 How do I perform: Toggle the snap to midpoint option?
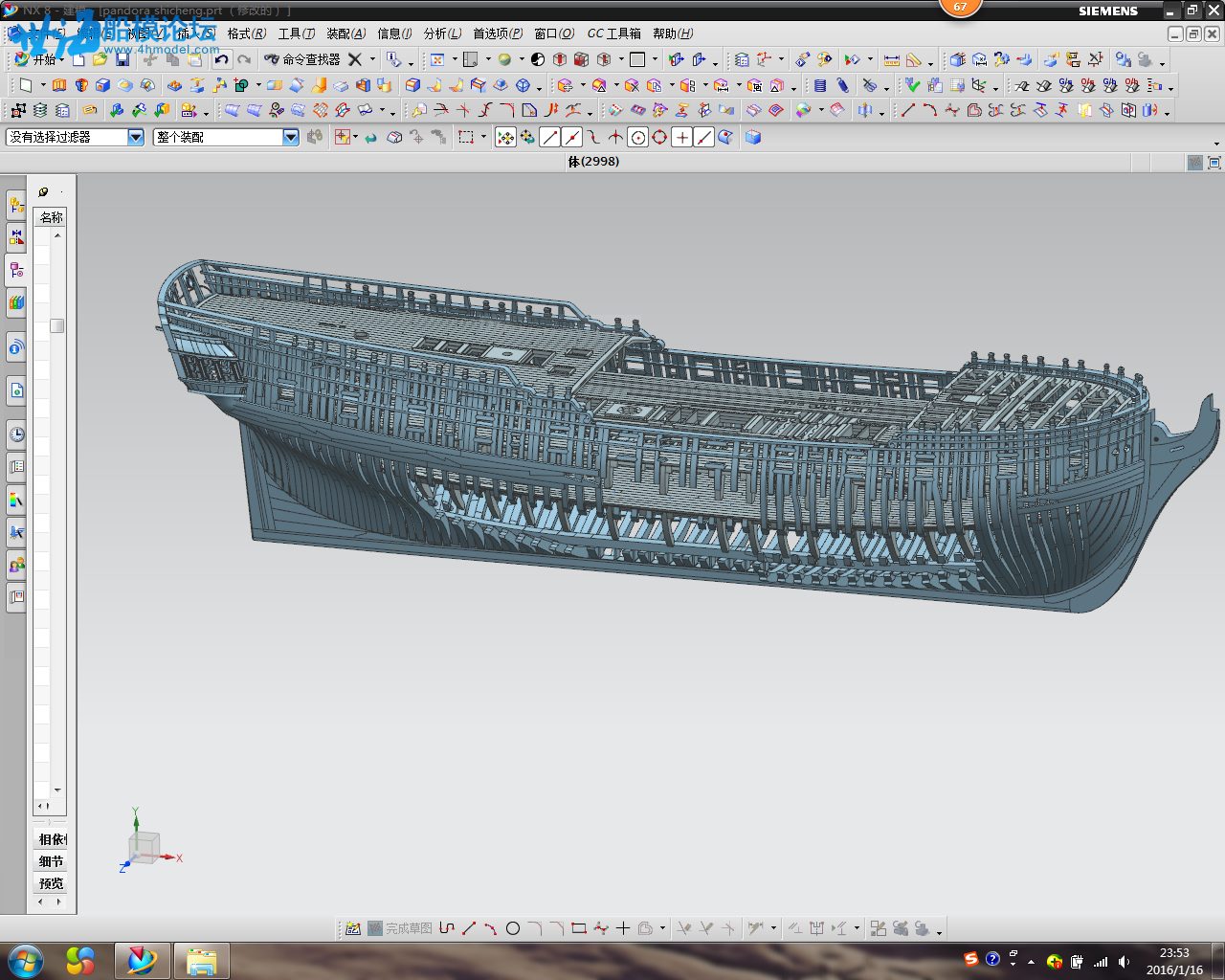572,137
